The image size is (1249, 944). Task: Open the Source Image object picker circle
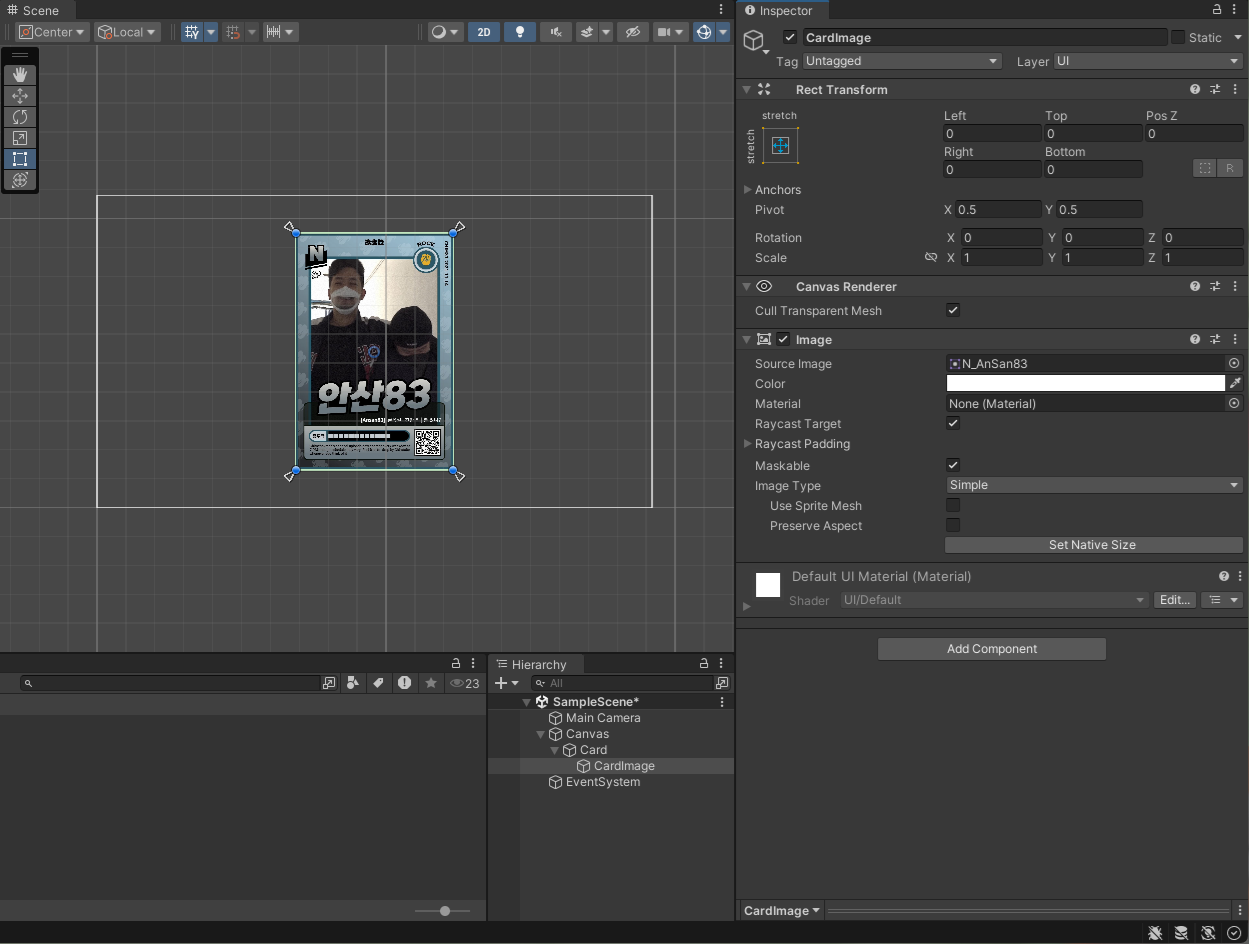click(1234, 364)
